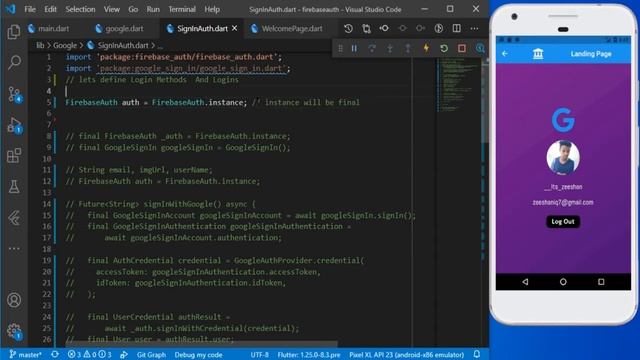Synchronize changes from status bar icon
This screenshot has height=360, width=640.
pos(55,355)
